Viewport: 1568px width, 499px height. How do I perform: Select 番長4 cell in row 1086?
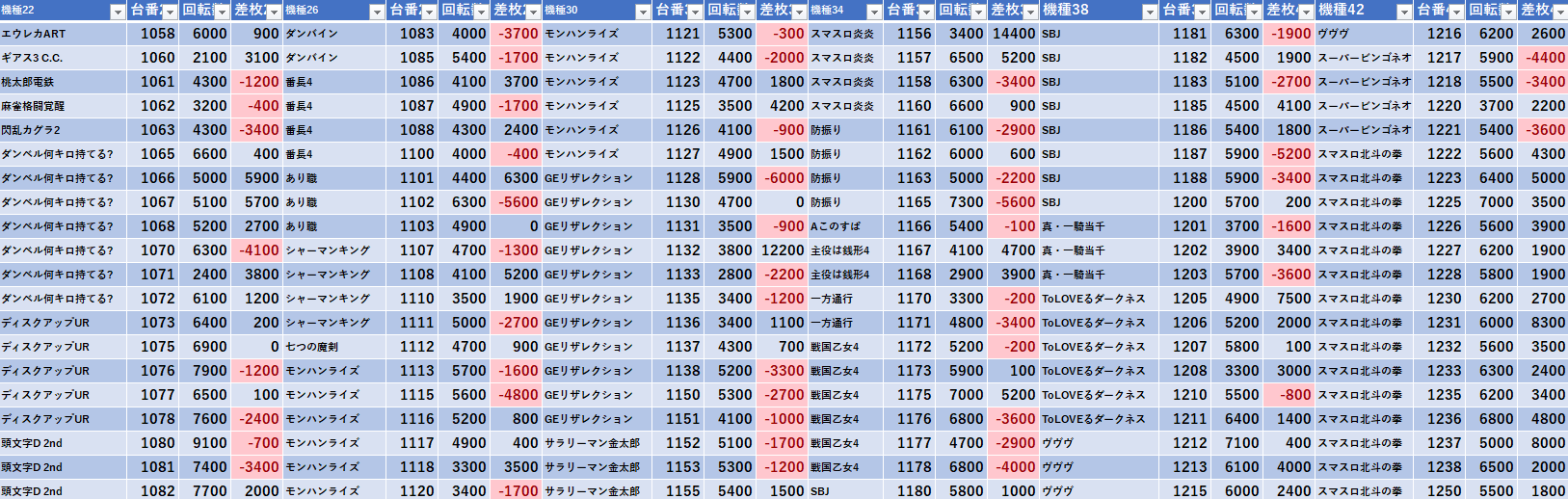click(x=335, y=82)
